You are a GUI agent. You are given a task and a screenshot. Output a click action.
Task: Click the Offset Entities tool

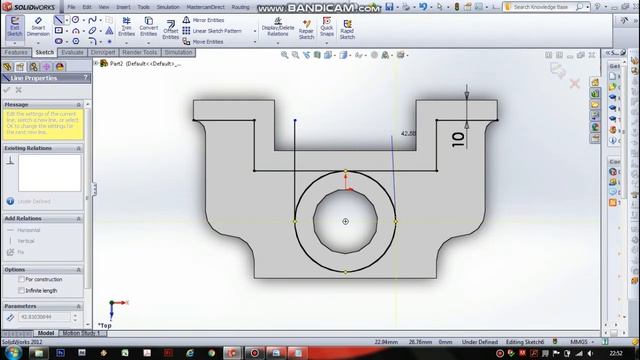coord(171,29)
